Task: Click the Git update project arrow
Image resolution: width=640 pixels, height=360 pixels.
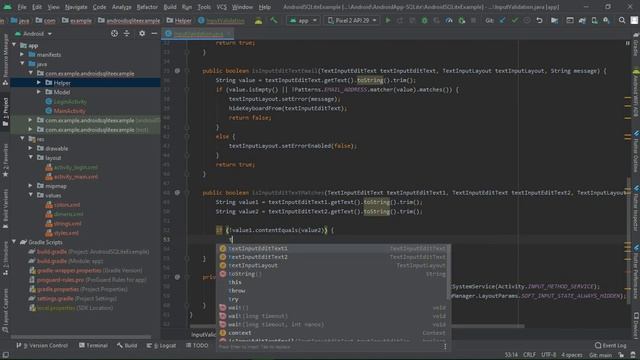Action: pyautogui.click(x=502, y=20)
